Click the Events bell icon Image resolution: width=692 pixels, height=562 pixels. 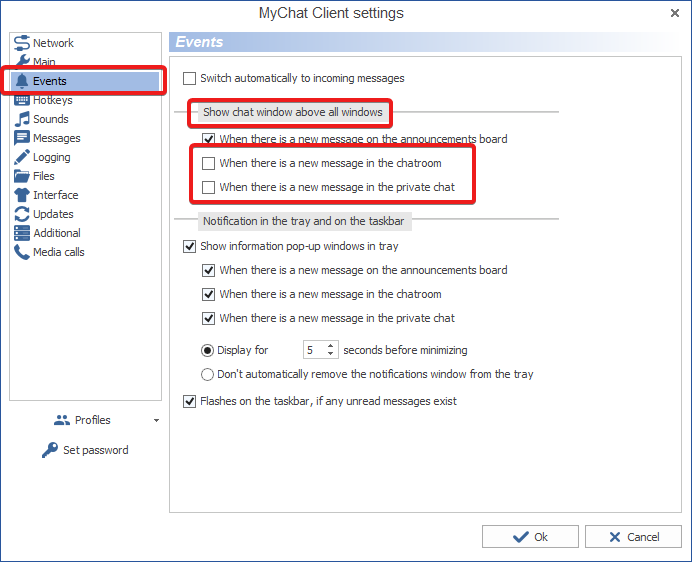tap(22, 81)
